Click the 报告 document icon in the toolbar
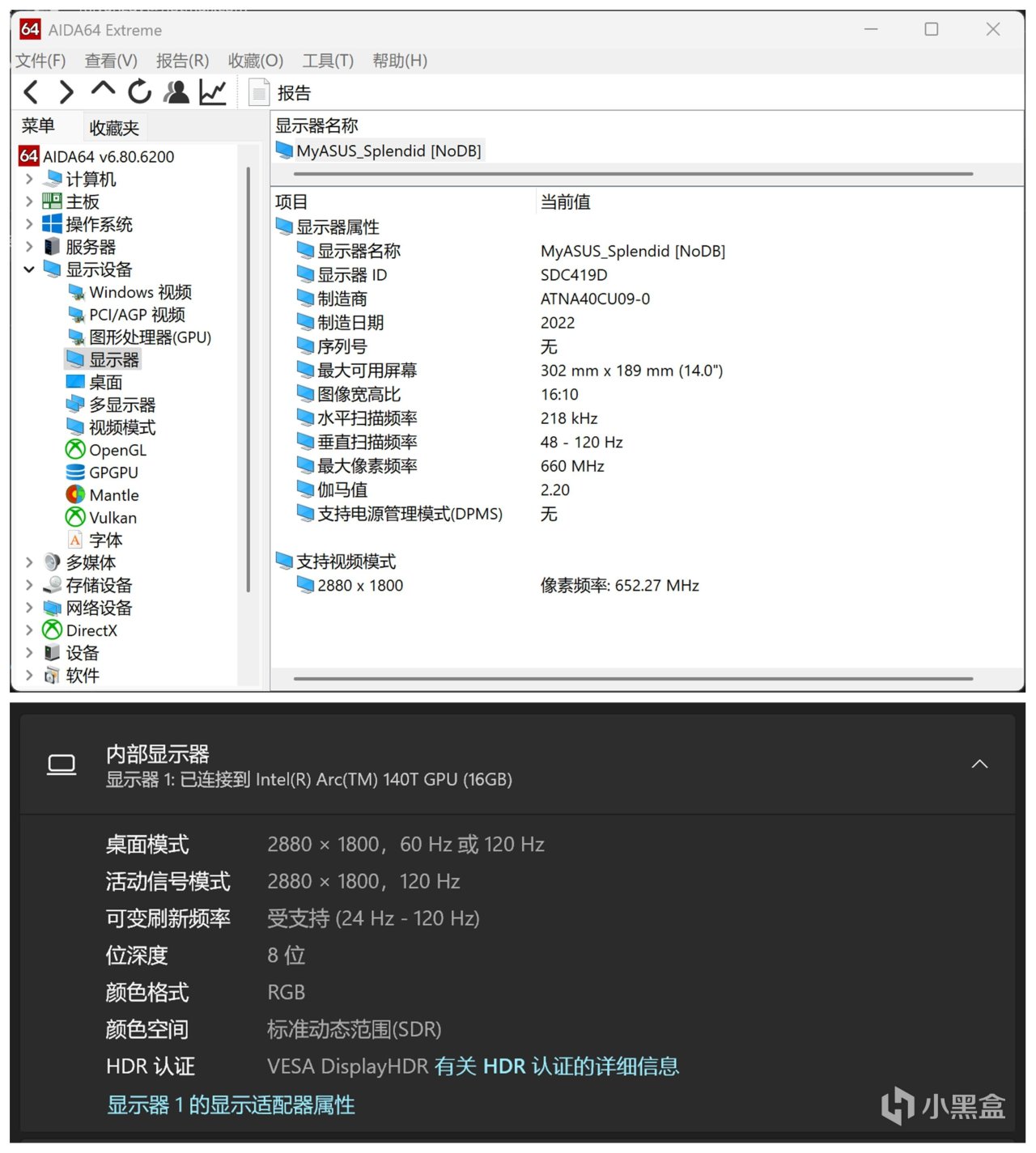 [x=258, y=92]
